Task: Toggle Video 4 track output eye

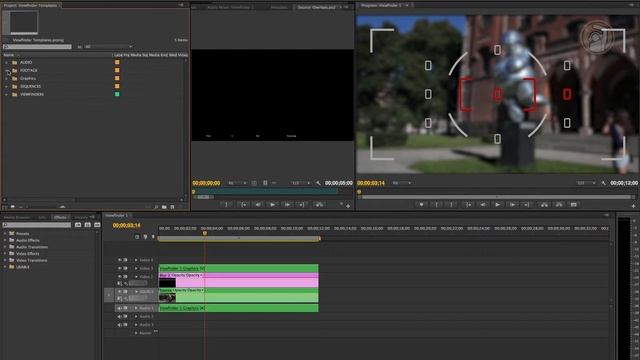Action: click(120, 260)
